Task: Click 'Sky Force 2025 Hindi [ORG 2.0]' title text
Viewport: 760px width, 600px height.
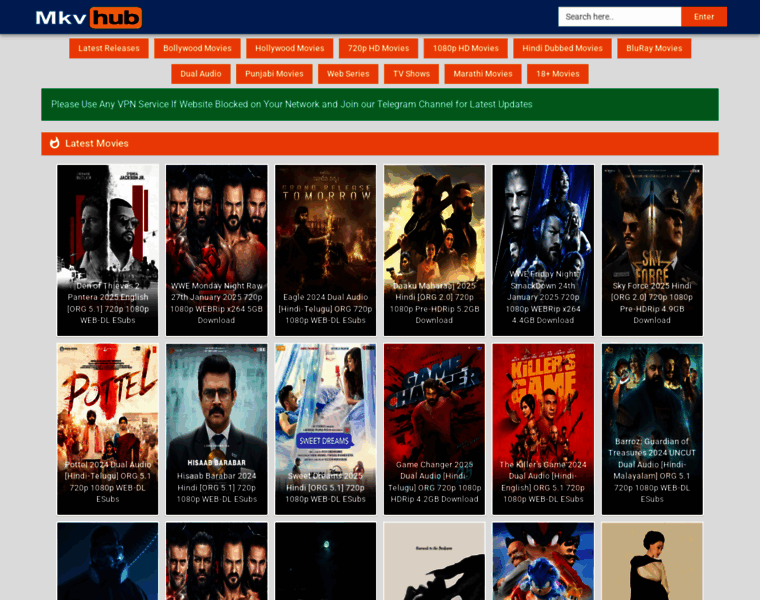Action: click(x=651, y=291)
